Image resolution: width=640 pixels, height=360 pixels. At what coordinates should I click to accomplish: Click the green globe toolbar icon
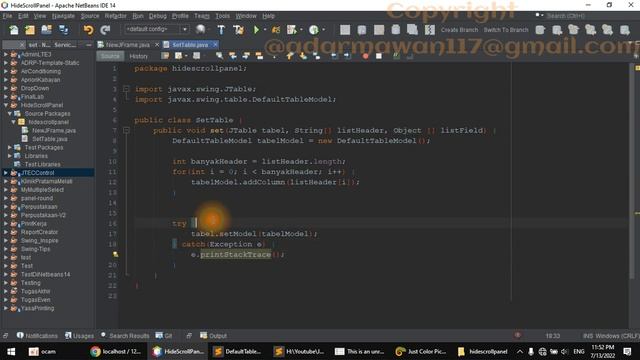(x=314, y=29)
